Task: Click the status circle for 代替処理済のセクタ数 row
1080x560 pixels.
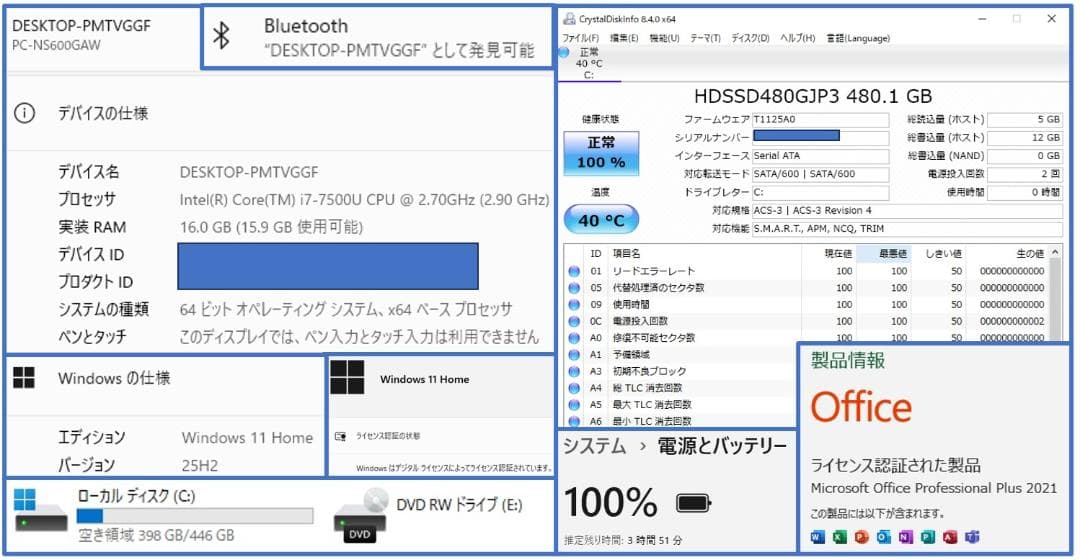Action: pos(574,288)
